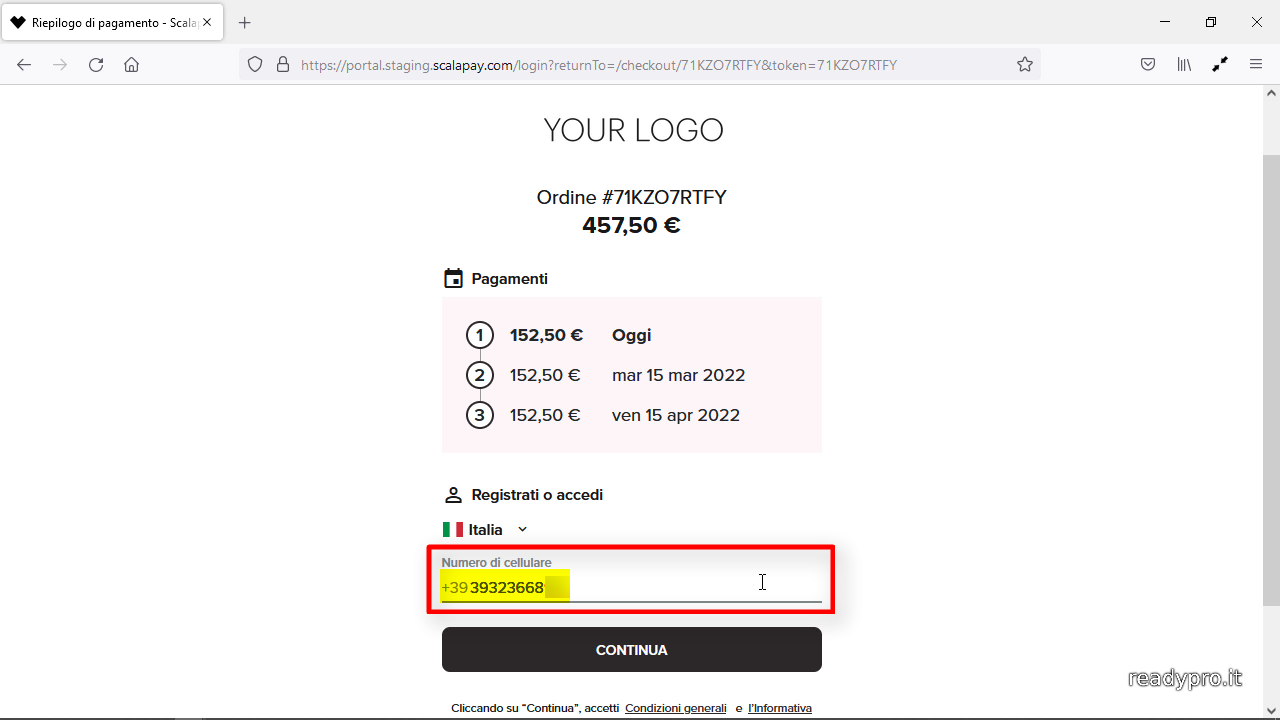Open tracking protection shield icon
1280x720 pixels.
[x=255, y=65]
